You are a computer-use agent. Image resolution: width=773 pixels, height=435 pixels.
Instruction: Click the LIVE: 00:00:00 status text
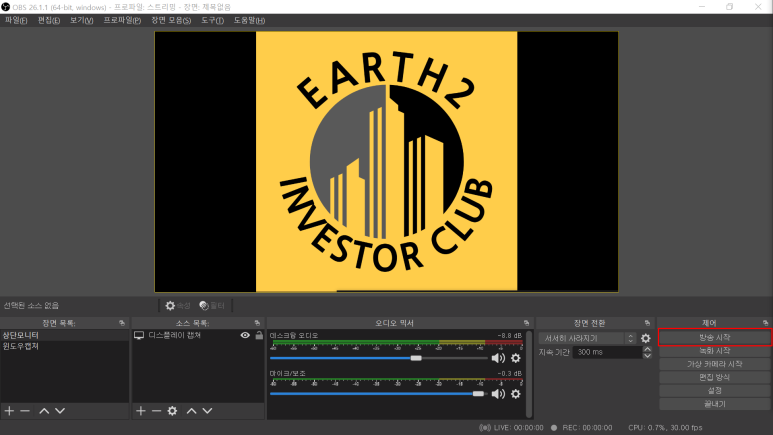point(517,428)
